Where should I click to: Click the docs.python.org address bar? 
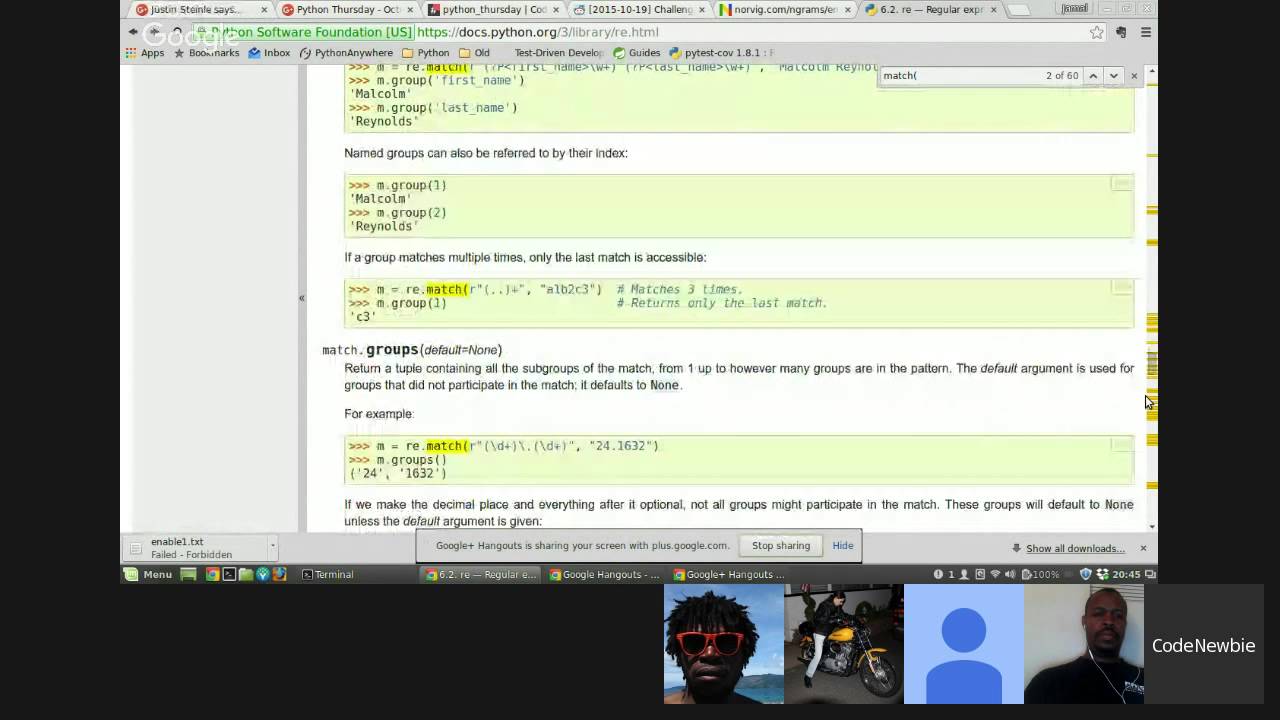tap(650, 32)
